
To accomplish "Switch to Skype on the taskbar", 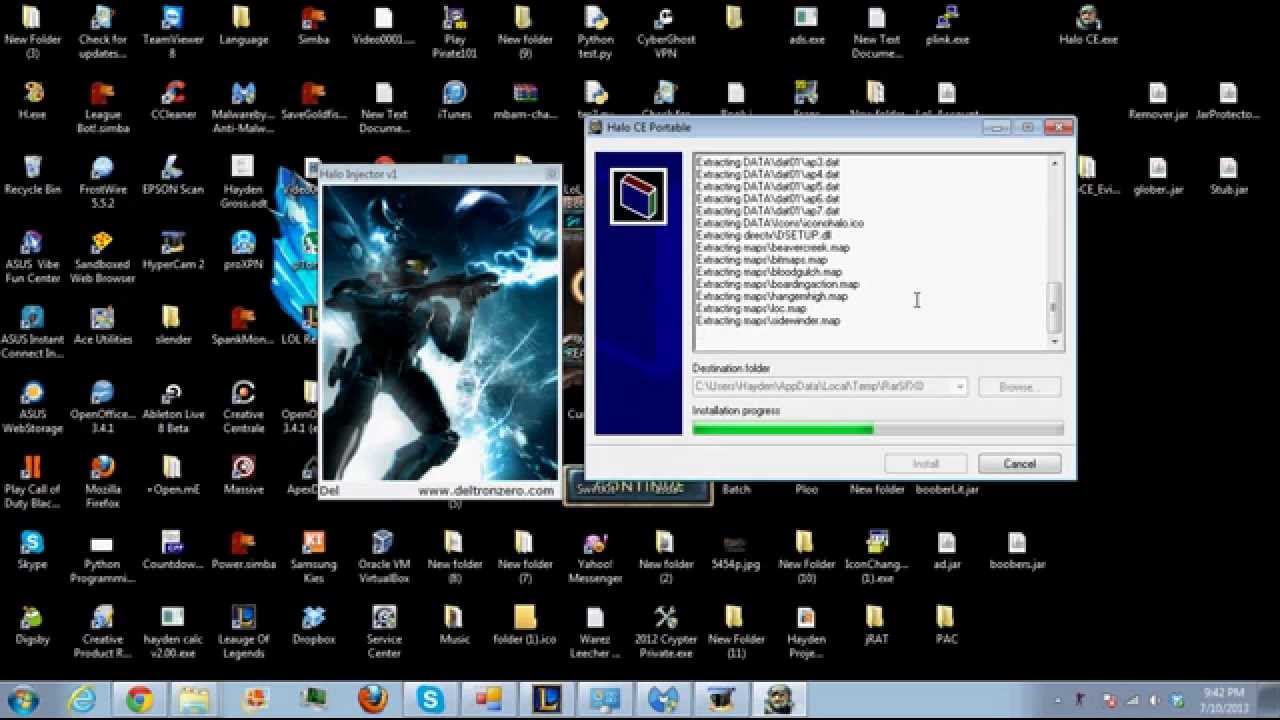I will 430,700.
